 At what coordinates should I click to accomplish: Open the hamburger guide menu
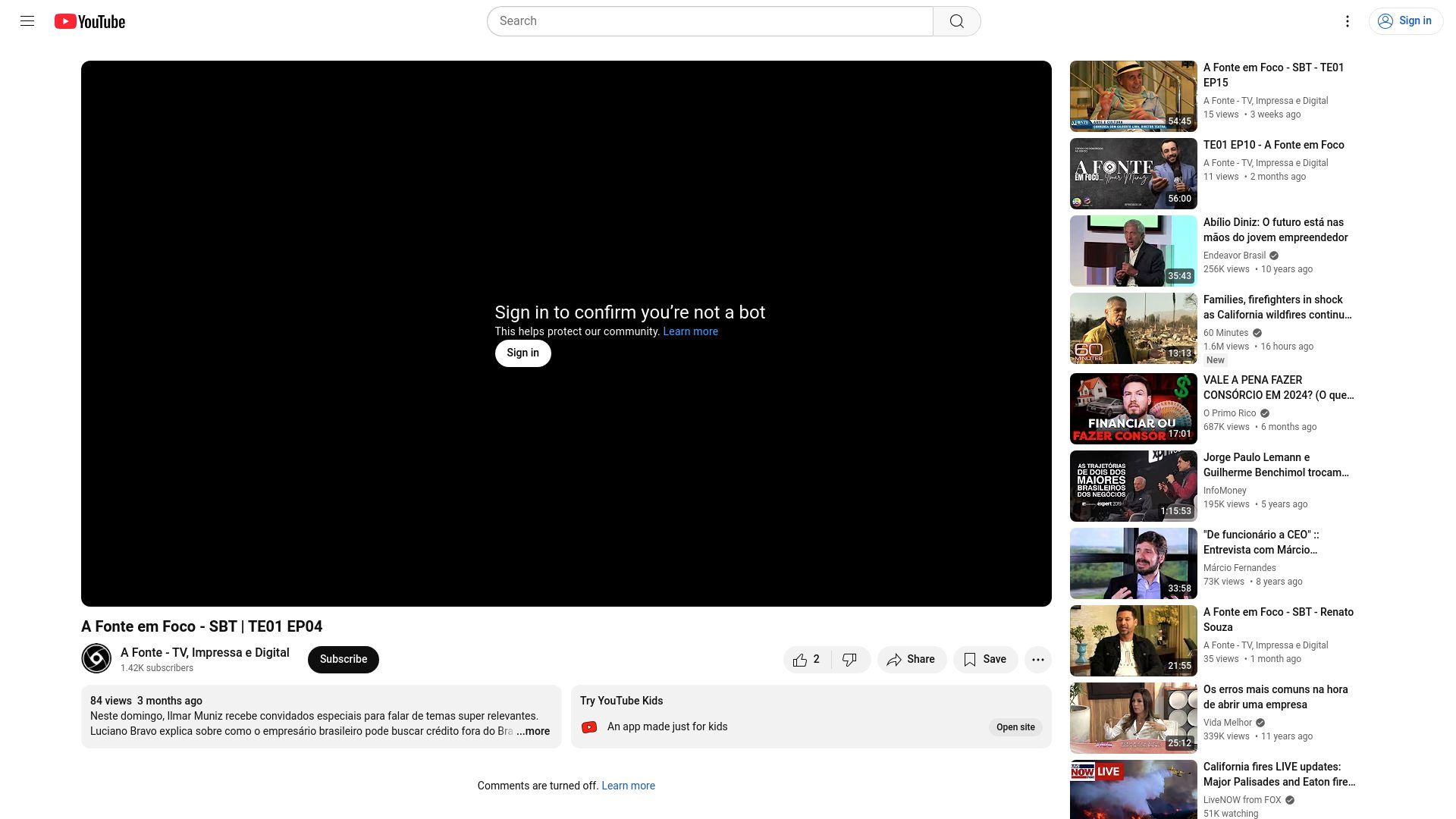pos(27,21)
